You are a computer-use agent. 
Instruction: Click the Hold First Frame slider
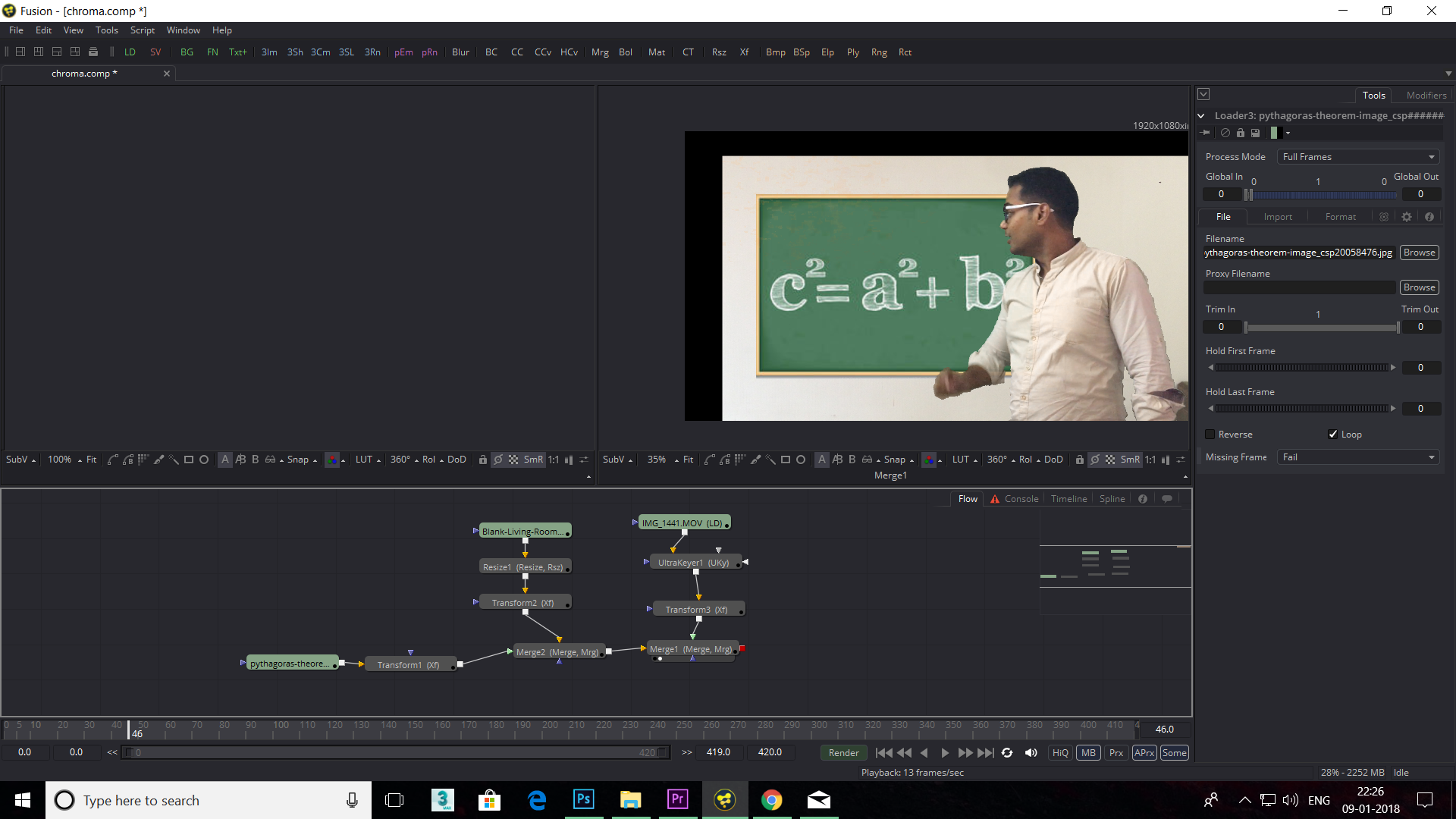tap(1301, 368)
